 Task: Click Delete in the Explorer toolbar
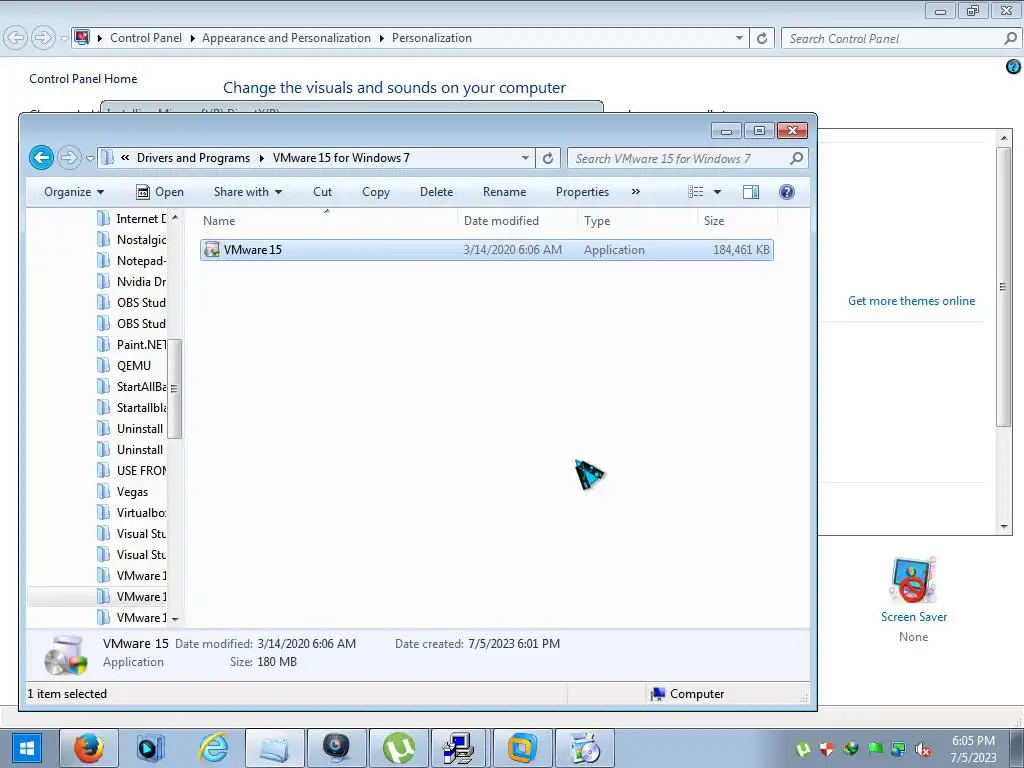(x=436, y=192)
